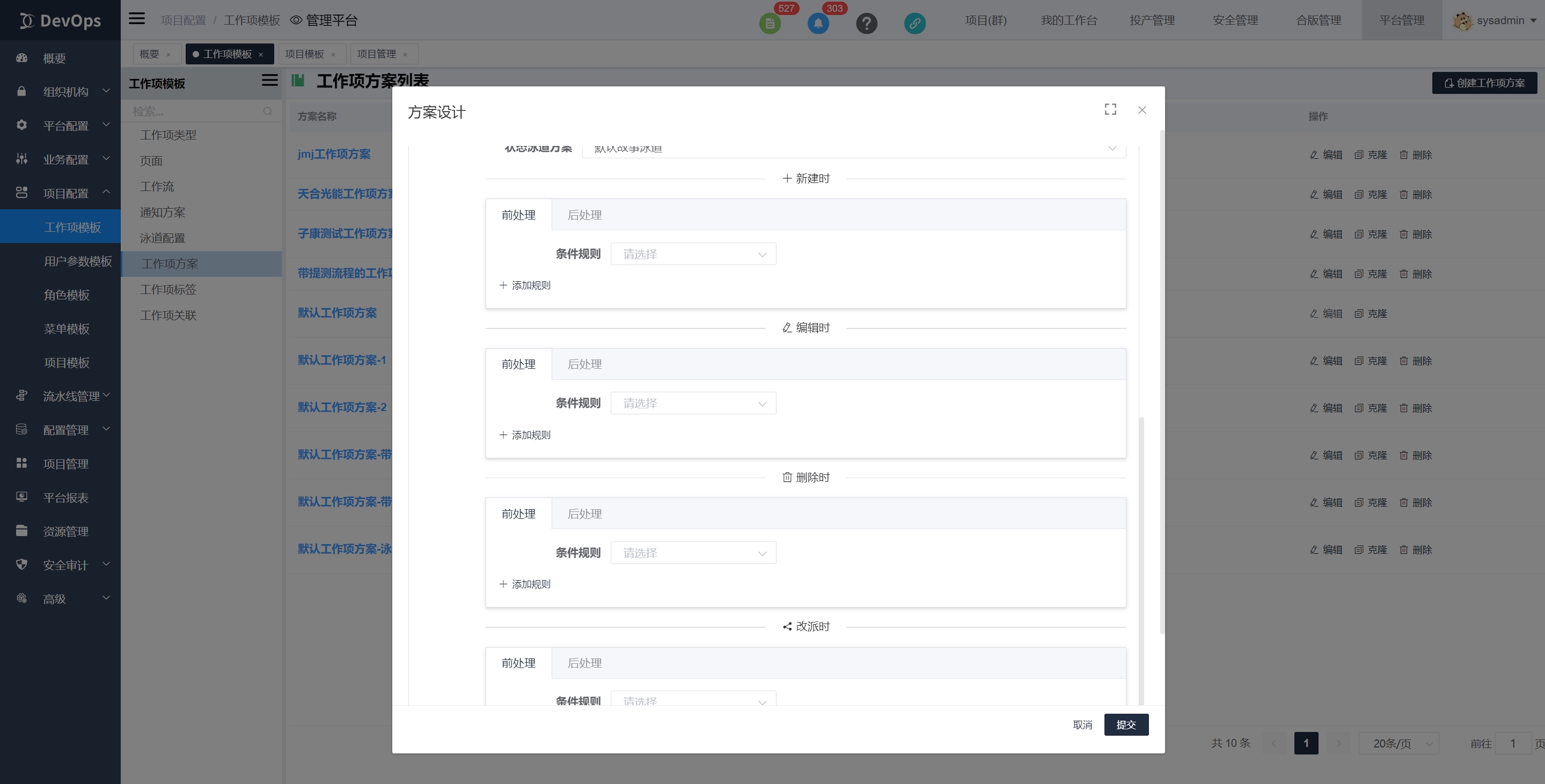This screenshot has width=1545, height=784.
Task: Click the 概要 dashboard icon in sidebar
Action: (x=21, y=57)
